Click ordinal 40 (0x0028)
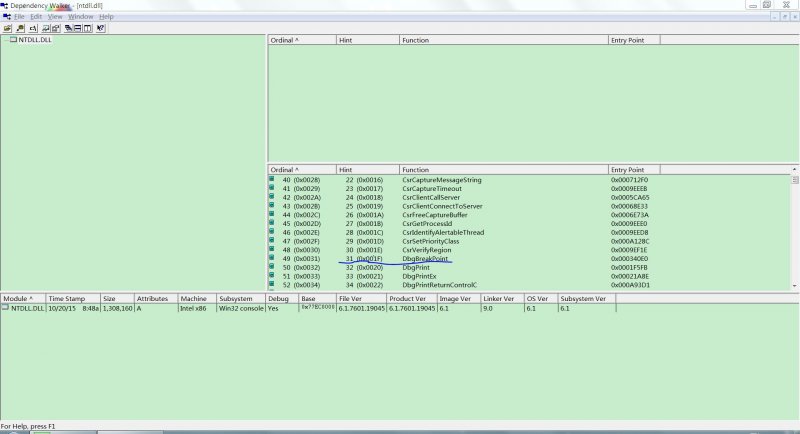Image resolution: width=800 pixels, height=434 pixels. 301,180
